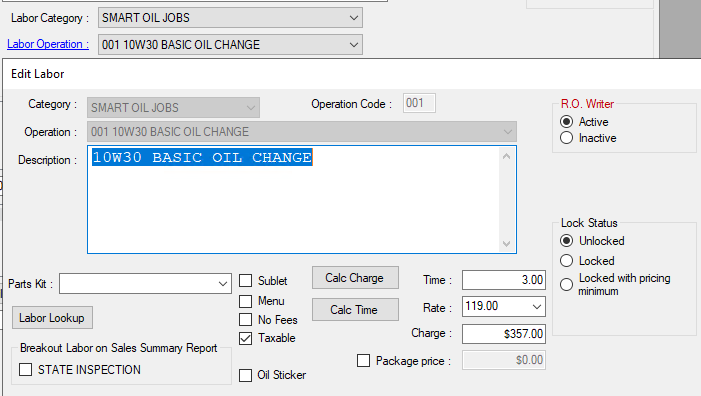Image resolution: width=701 pixels, height=396 pixels.
Task: Click the Package price amount field
Action: click(504, 360)
